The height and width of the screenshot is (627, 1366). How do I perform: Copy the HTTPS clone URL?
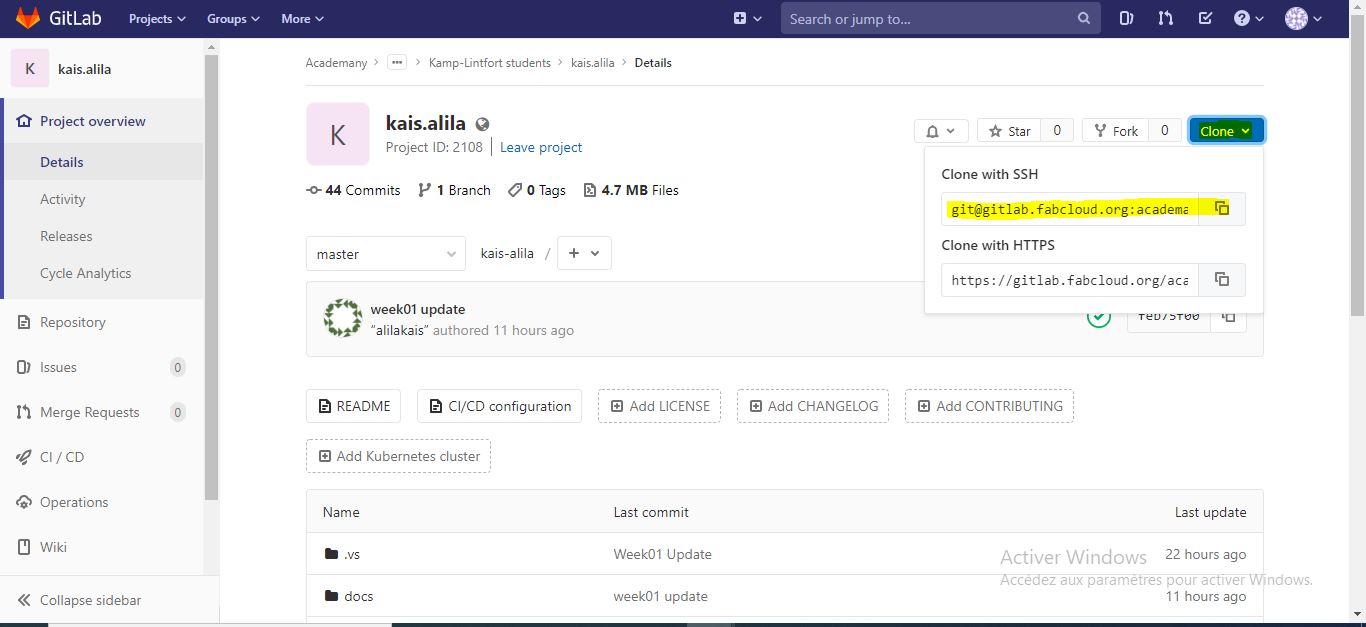coord(1221,279)
